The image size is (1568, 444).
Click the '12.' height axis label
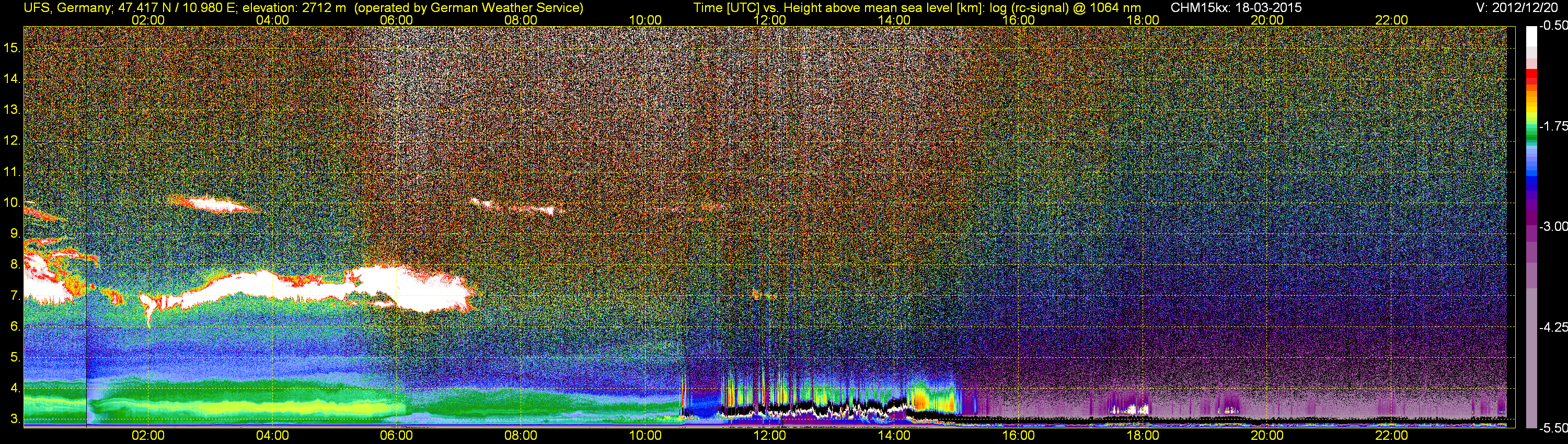tap(12, 140)
